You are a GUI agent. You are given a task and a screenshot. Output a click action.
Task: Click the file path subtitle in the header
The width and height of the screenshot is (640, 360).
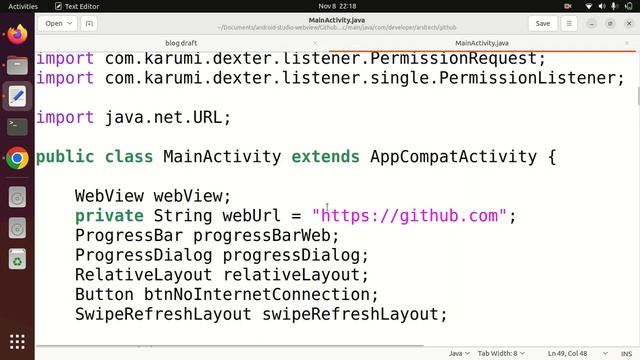click(337, 28)
